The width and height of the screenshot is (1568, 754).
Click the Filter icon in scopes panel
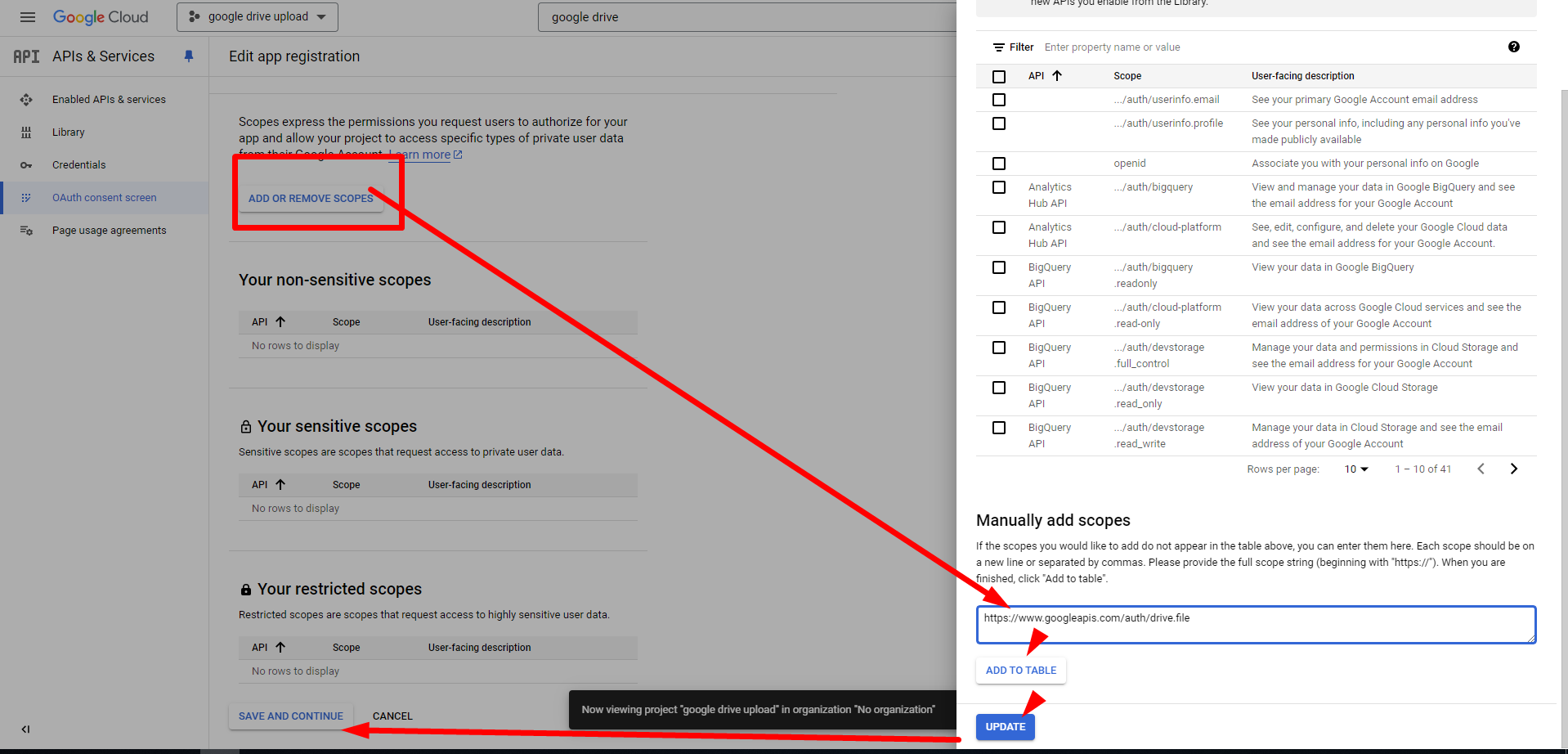pos(998,47)
